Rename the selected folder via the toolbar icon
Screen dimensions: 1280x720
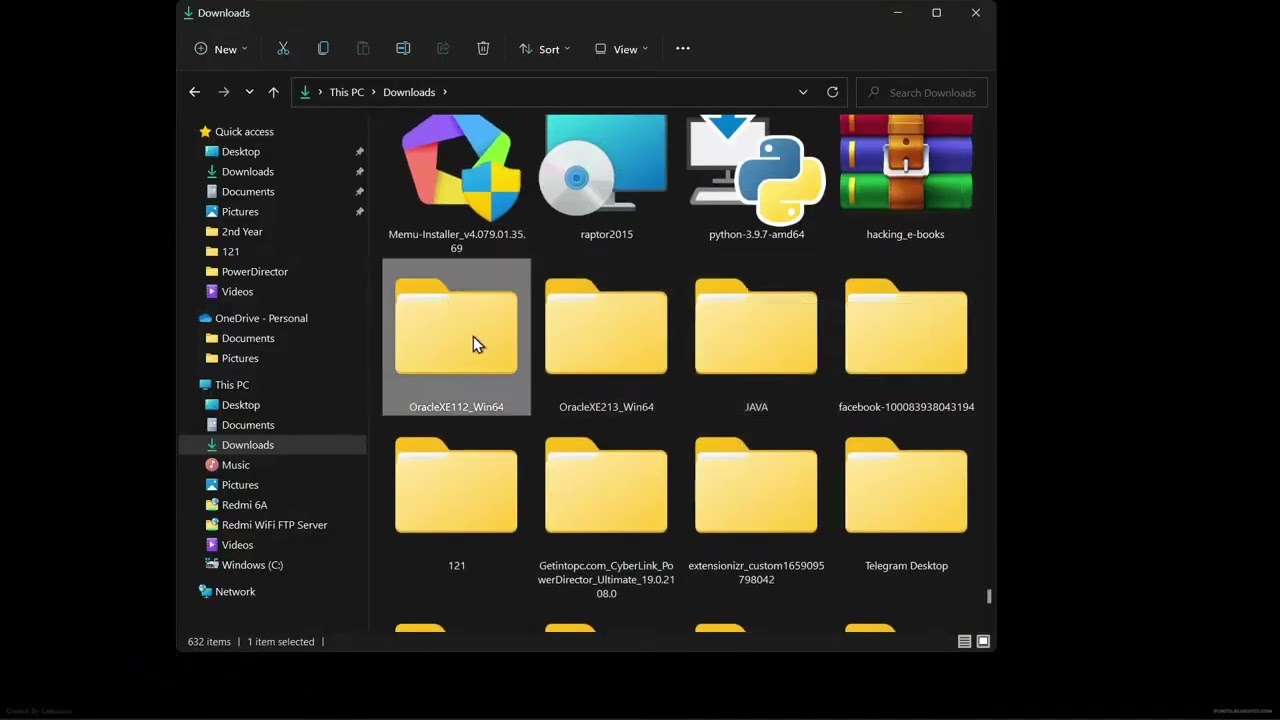tap(403, 49)
